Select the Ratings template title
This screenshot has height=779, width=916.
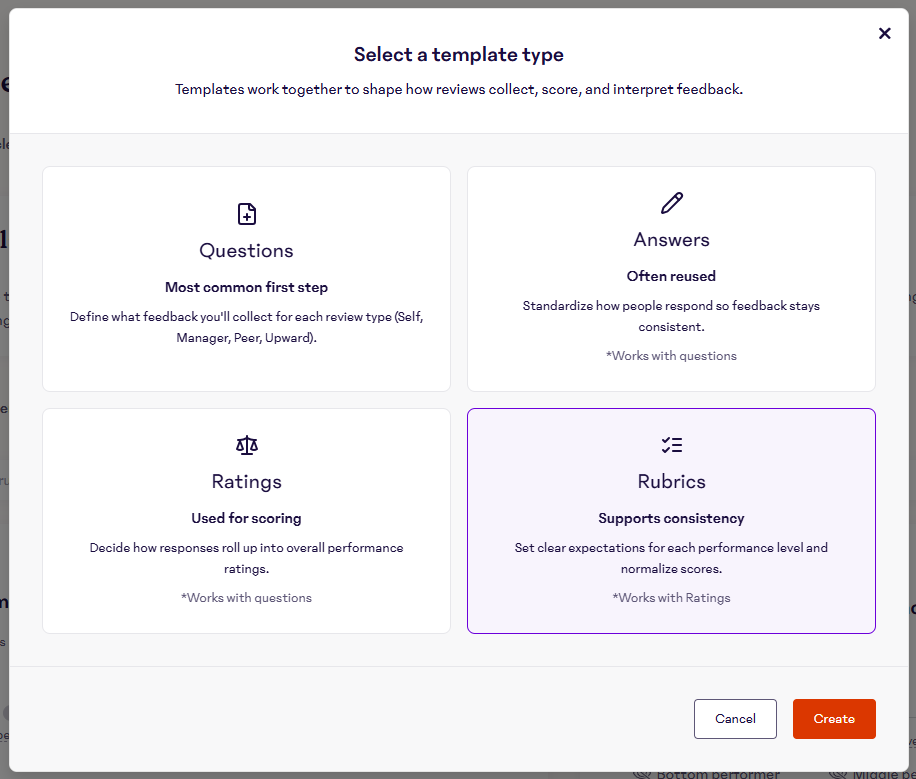(x=246, y=482)
